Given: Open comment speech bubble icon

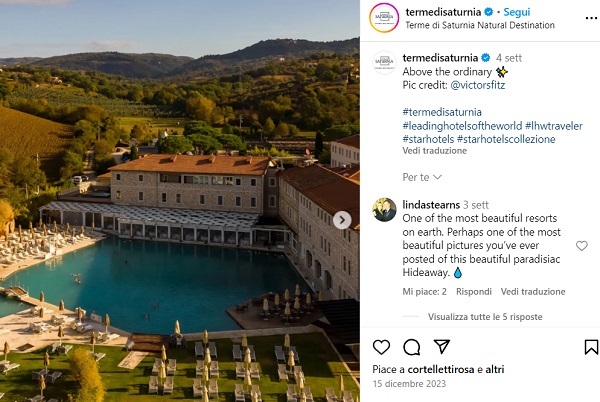Looking at the screenshot, I should tap(411, 347).
